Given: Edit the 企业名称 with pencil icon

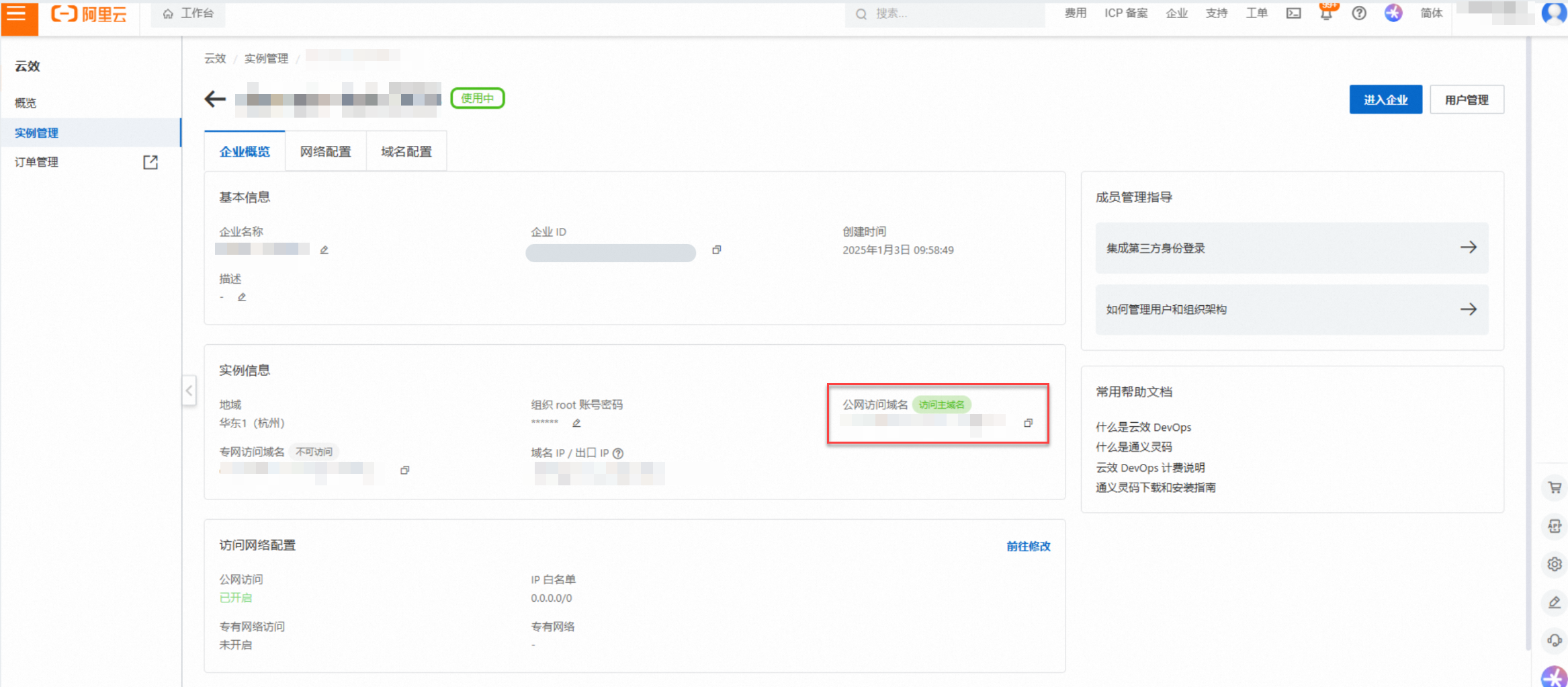Looking at the screenshot, I should [324, 250].
